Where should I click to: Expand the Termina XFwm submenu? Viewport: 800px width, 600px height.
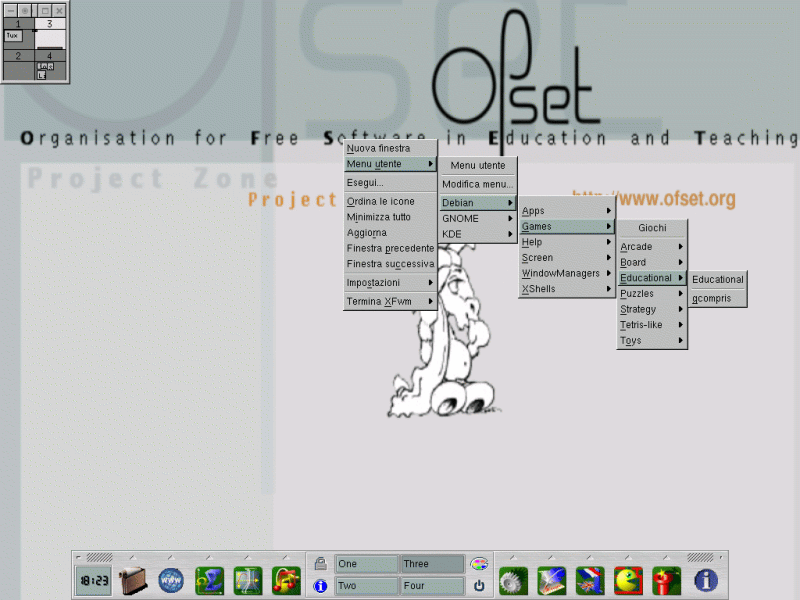(x=390, y=302)
